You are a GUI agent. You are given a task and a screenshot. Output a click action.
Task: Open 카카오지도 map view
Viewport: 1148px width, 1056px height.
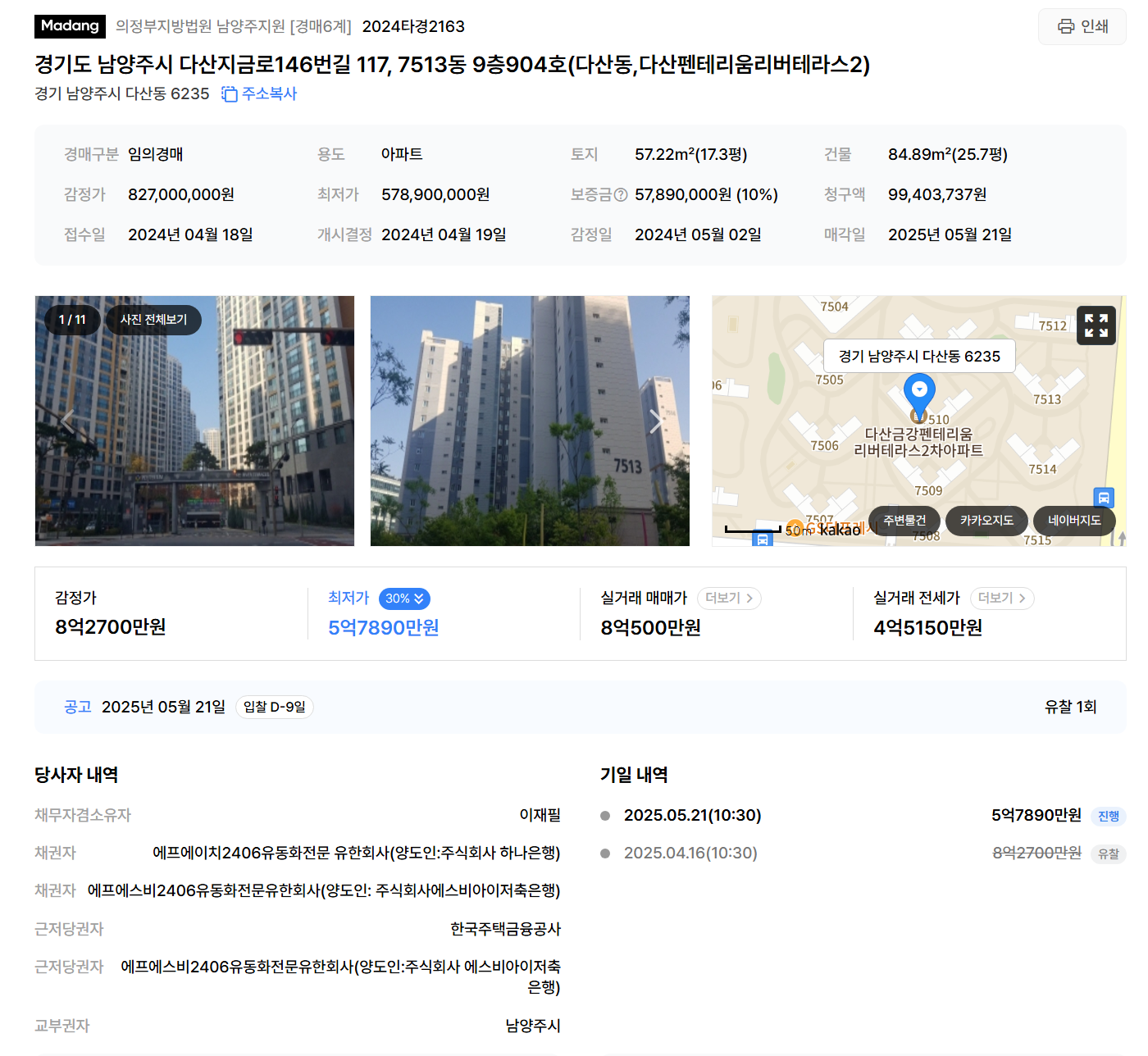pos(986,521)
